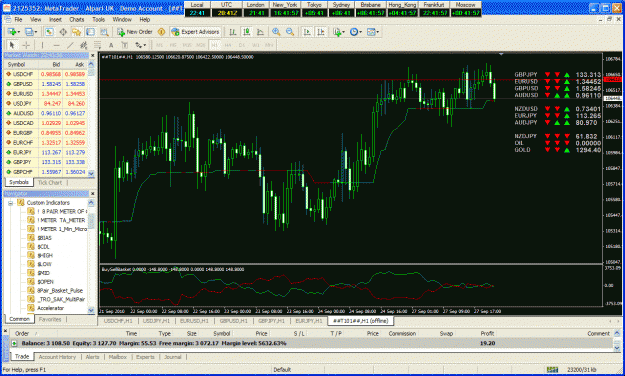The height and width of the screenshot is (376, 625).
Task: Switch timeframe to H4
Action: click(x=228, y=45)
